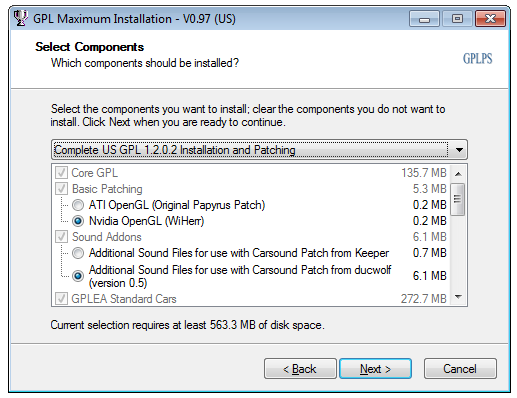The image size is (517, 398).
Task: Toggle the Basic Patching checkbox
Action: [61, 189]
